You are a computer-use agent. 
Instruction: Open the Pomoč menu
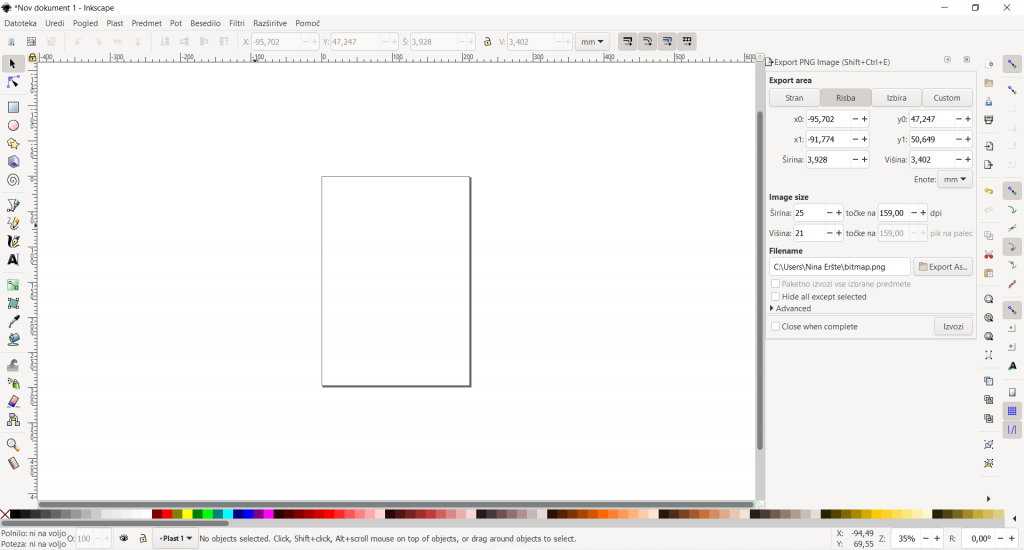tap(307, 23)
